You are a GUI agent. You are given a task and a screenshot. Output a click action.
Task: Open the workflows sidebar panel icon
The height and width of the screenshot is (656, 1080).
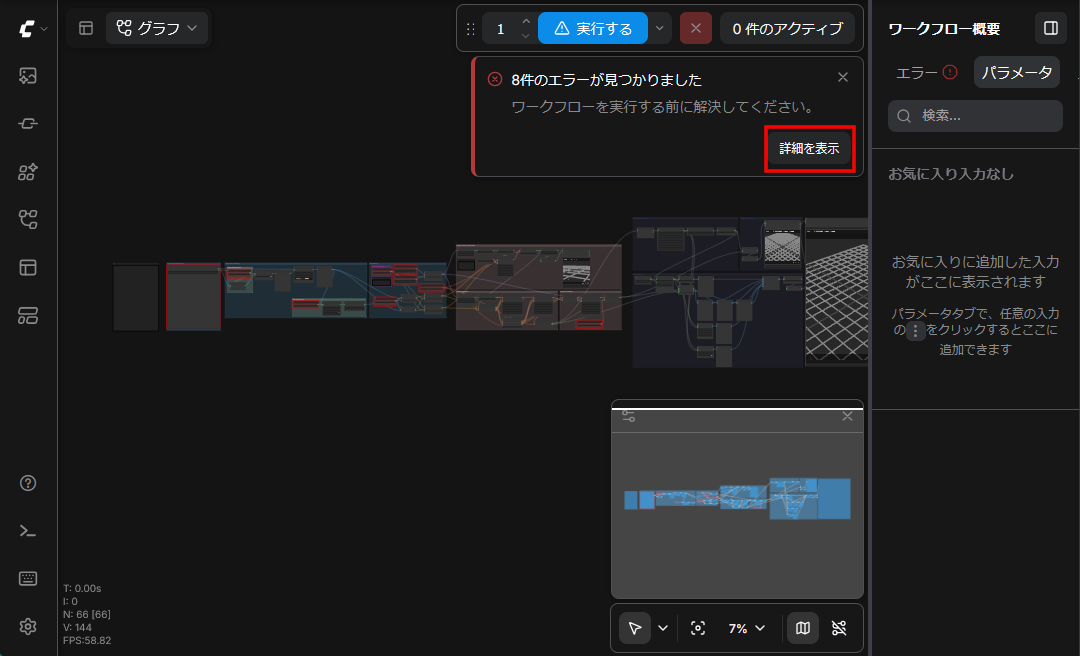[x=28, y=220]
